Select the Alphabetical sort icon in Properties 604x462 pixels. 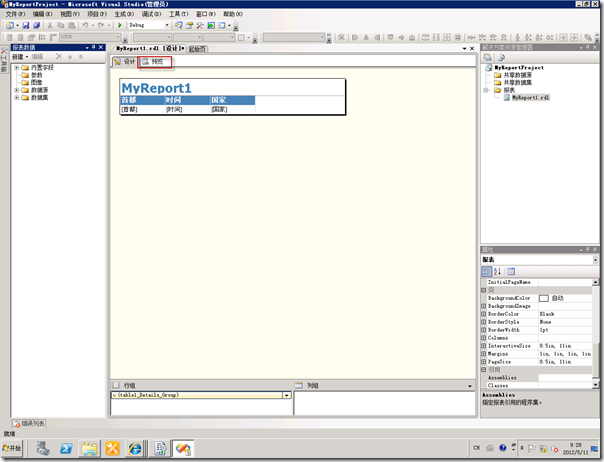point(498,271)
